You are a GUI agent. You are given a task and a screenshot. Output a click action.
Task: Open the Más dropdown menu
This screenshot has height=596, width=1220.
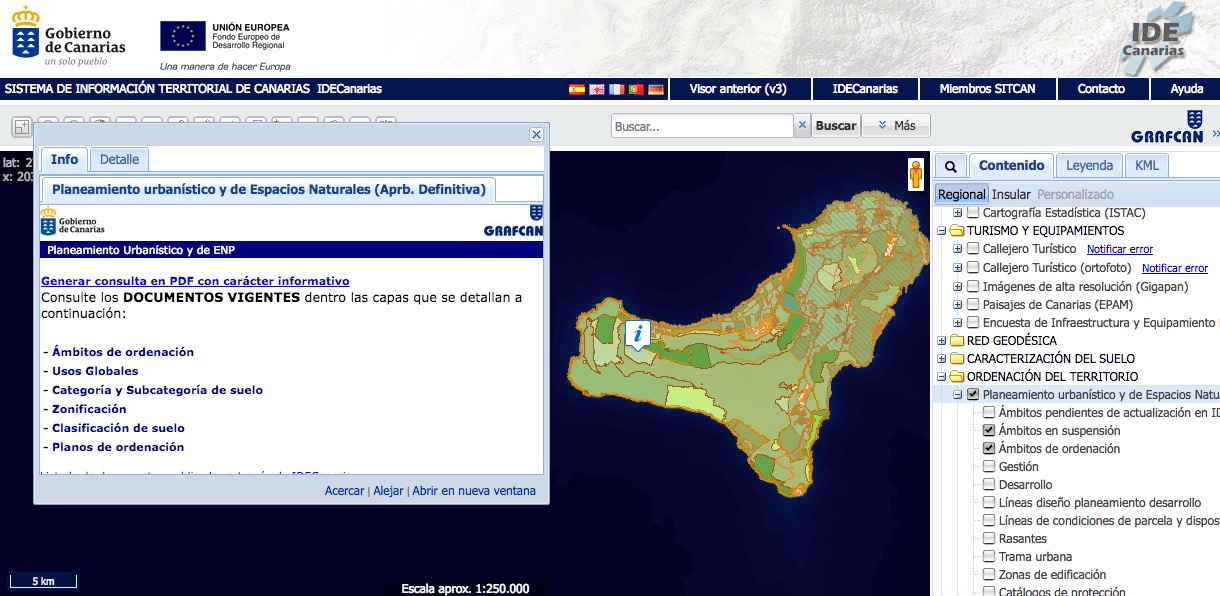[896, 125]
